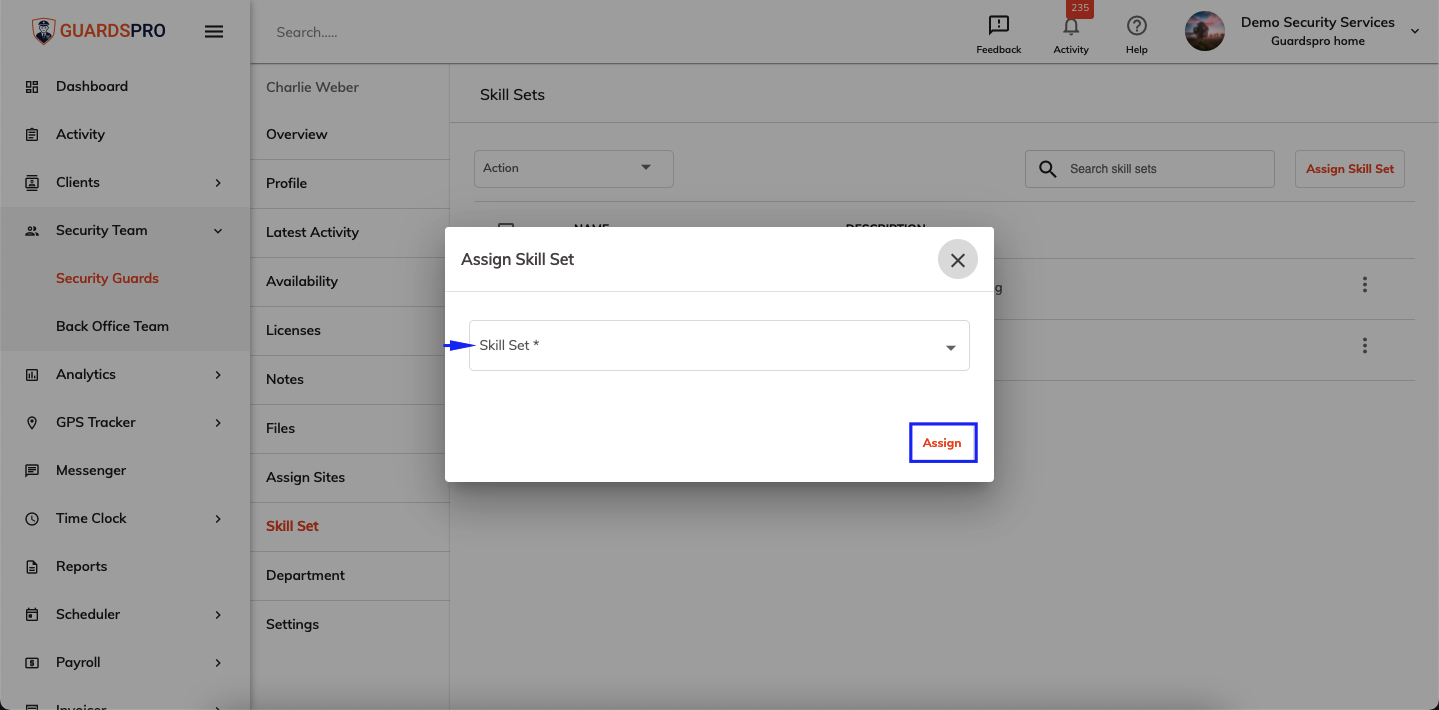The height and width of the screenshot is (710, 1439).
Task: Expand the account dropdown chevron
Action: [1415, 32]
